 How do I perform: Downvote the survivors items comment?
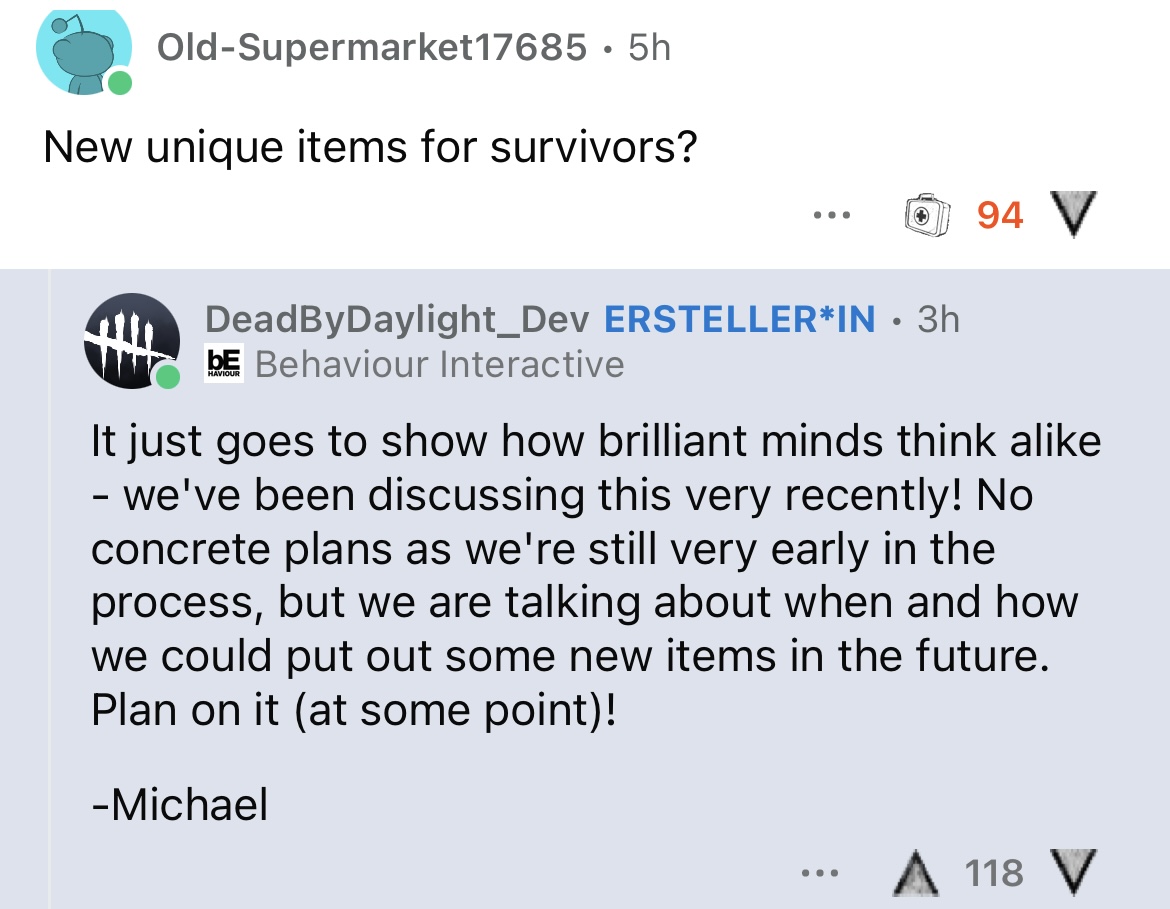(1073, 214)
